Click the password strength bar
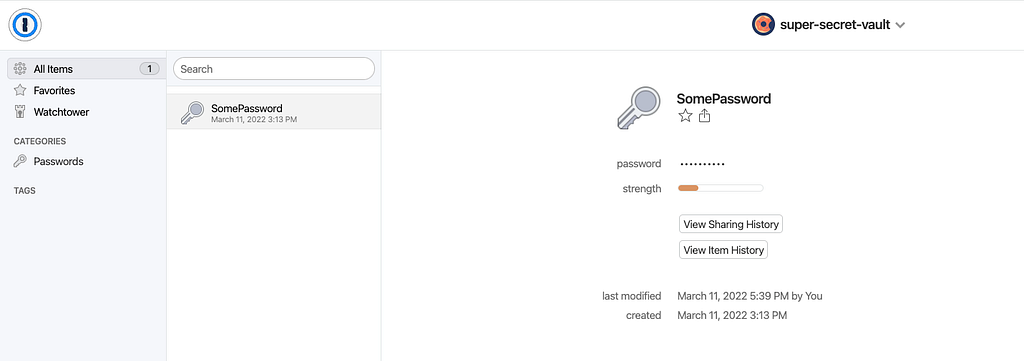Image resolution: width=1024 pixels, height=361 pixels. coord(720,188)
